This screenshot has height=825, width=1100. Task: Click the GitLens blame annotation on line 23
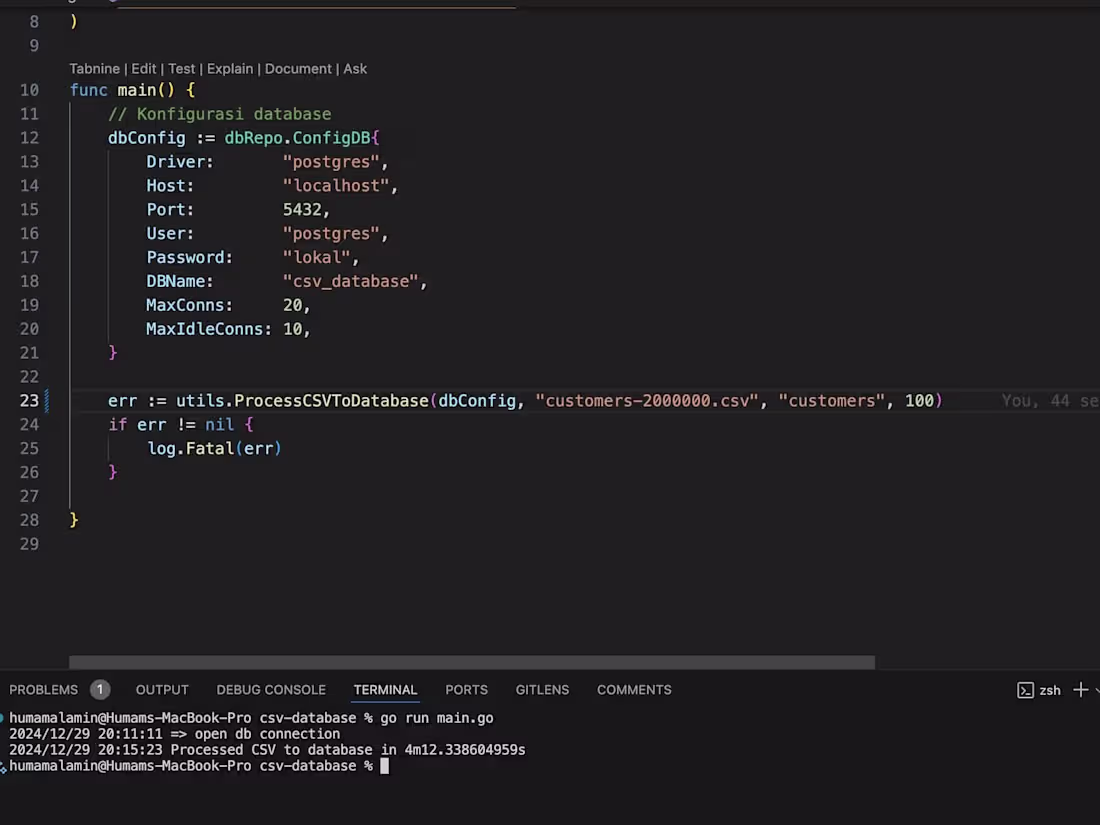click(x=1045, y=400)
